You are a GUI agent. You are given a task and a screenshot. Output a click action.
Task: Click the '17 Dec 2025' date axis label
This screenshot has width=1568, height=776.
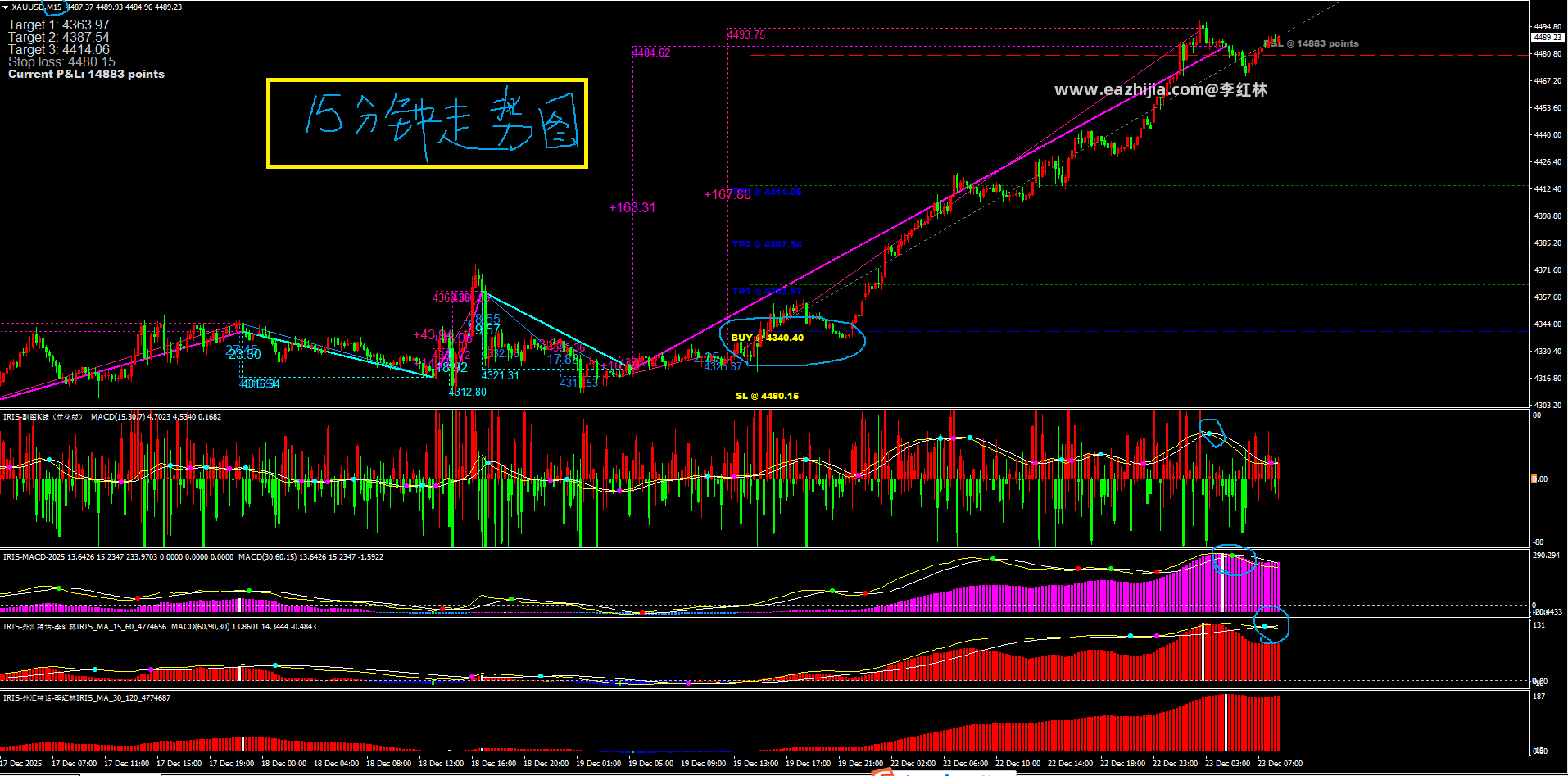tap(22, 764)
